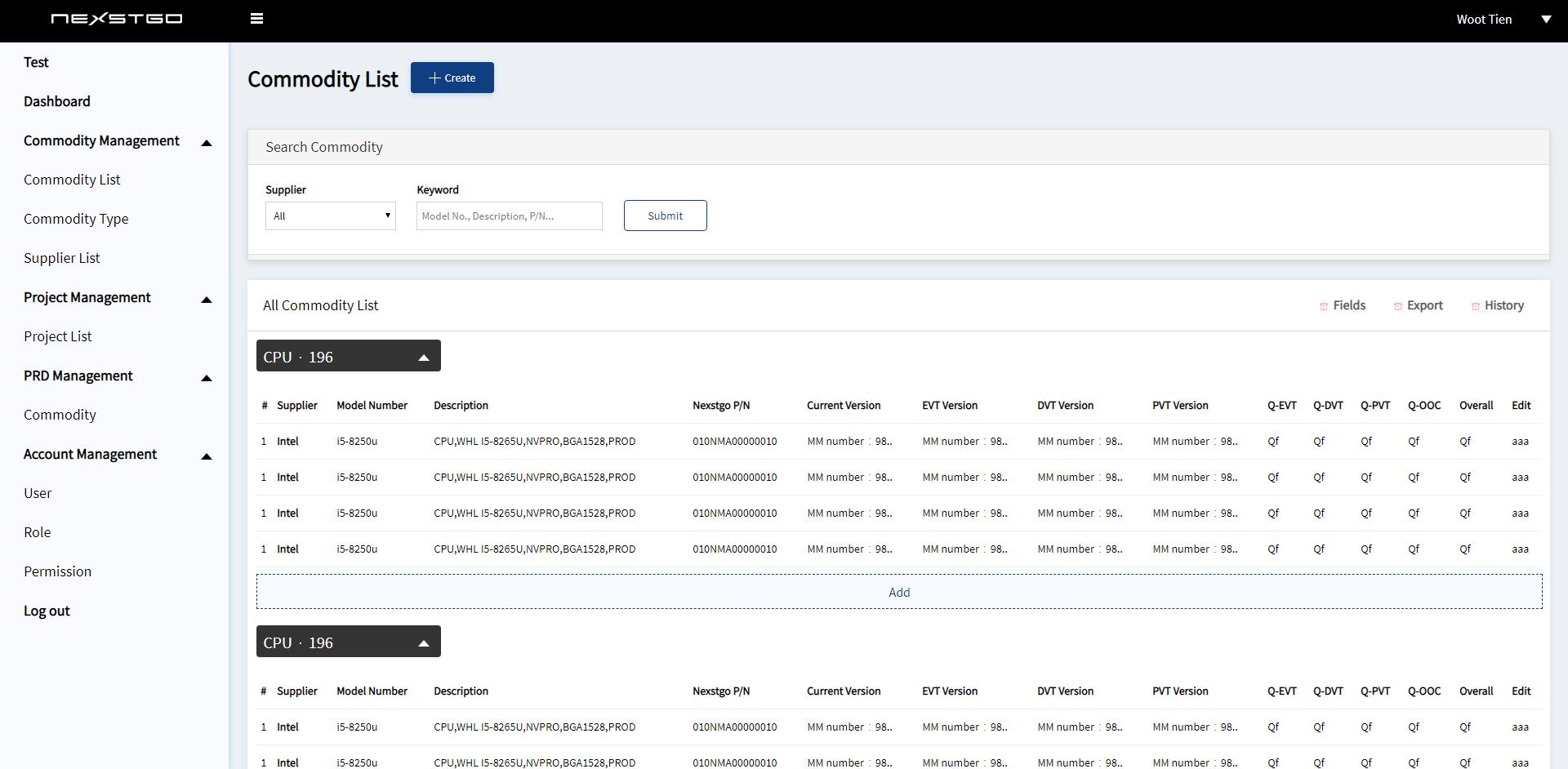Click the Nexstgo logo
The width and height of the screenshot is (1568, 769).
(117, 19)
